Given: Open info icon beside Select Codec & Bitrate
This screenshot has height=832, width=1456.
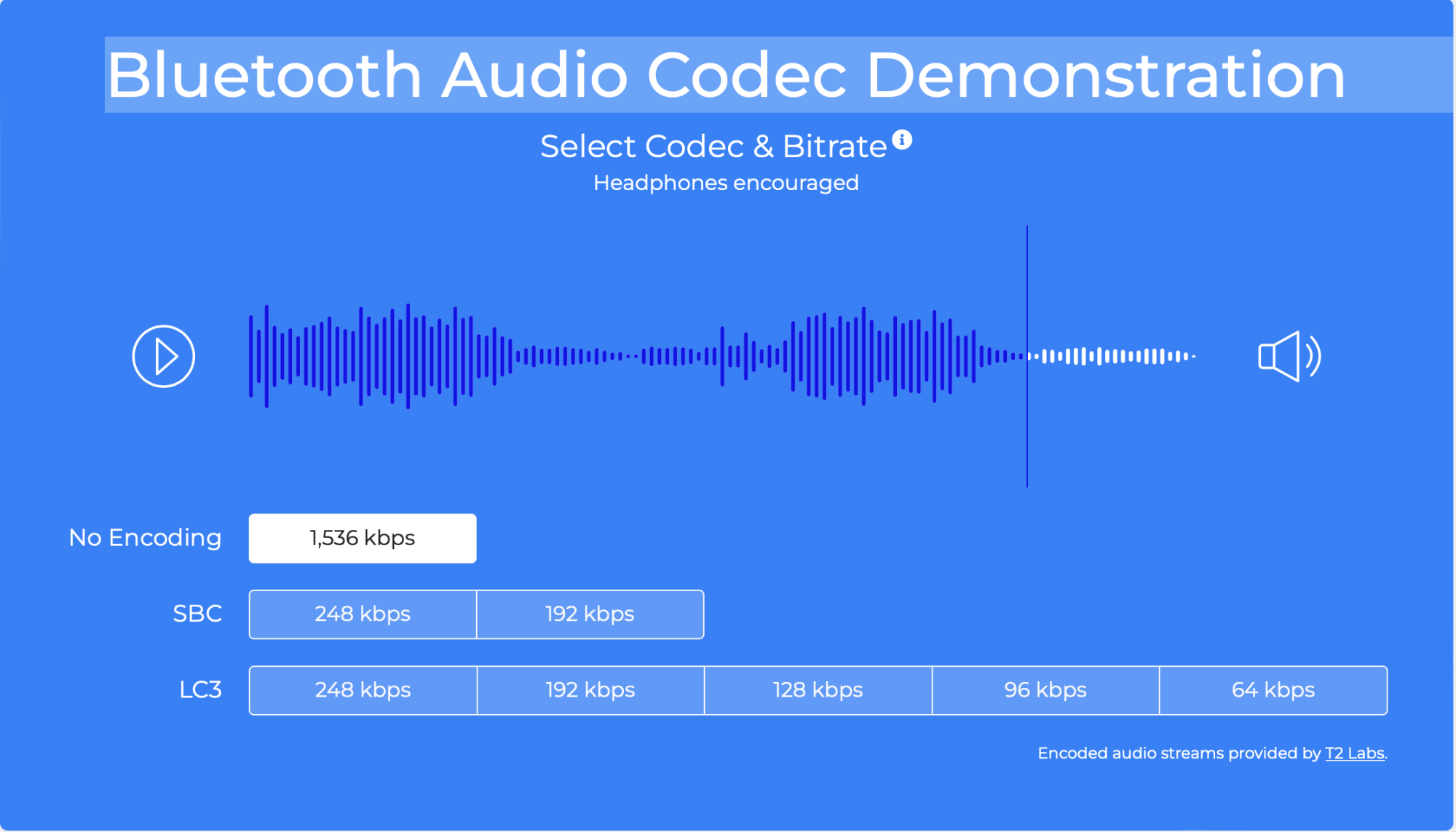Looking at the screenshot, I should [902, 139].
